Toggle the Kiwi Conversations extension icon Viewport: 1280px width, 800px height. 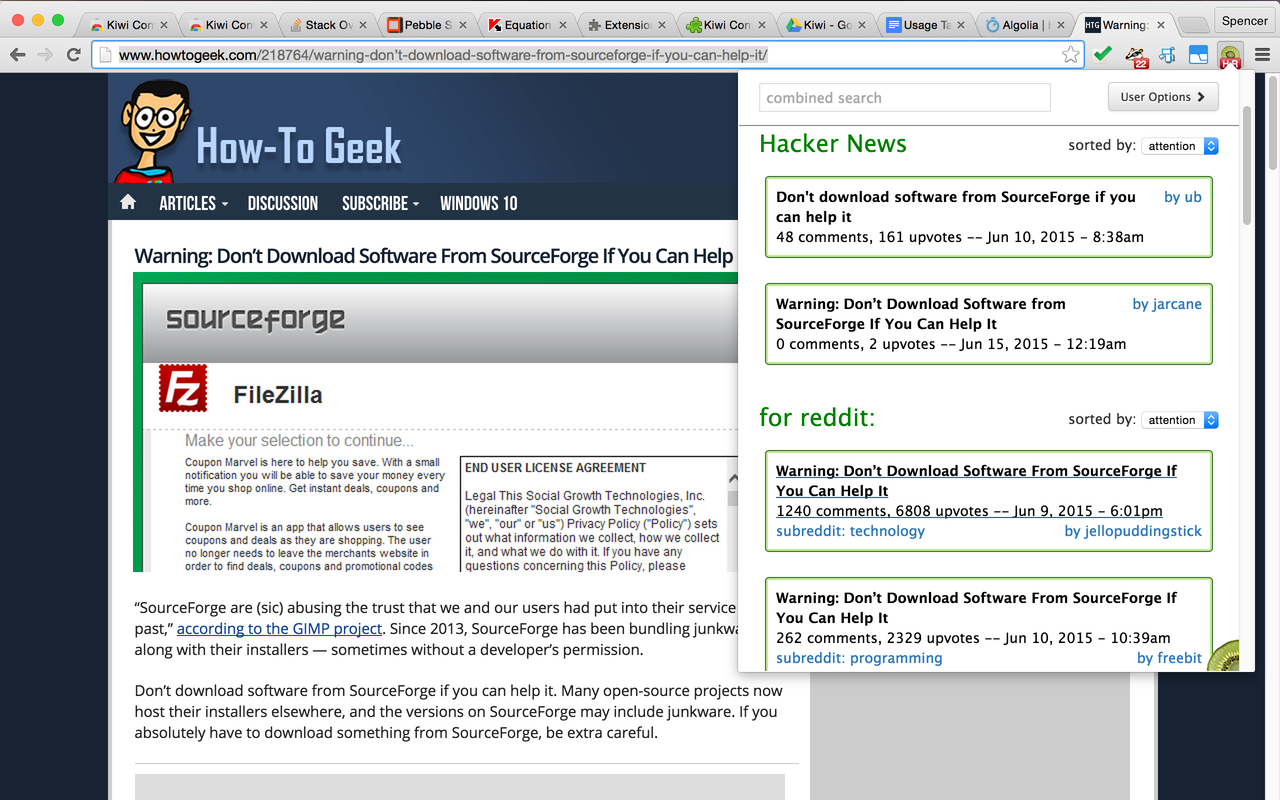1230,56
